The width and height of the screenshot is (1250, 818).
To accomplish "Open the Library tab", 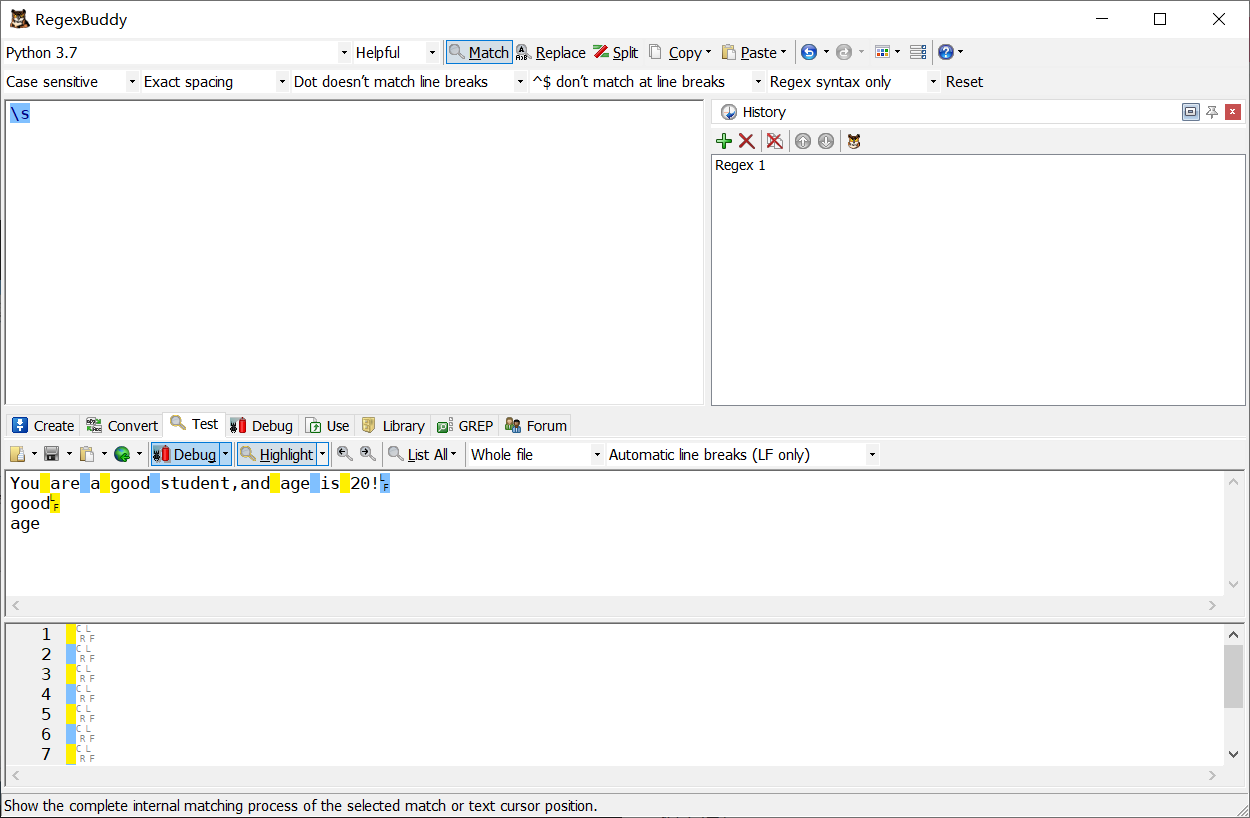I will click(x=394, y=425).
